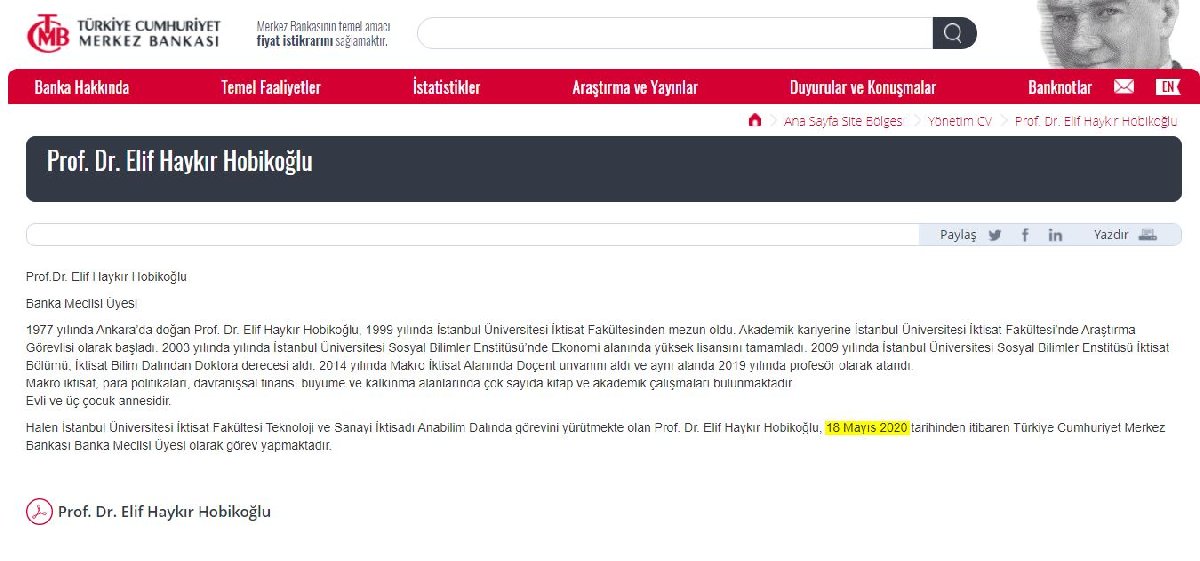Click Ana Sayfa Site Bölges breadcrumb
This screenshot has height=561, width=1200.
842,121
